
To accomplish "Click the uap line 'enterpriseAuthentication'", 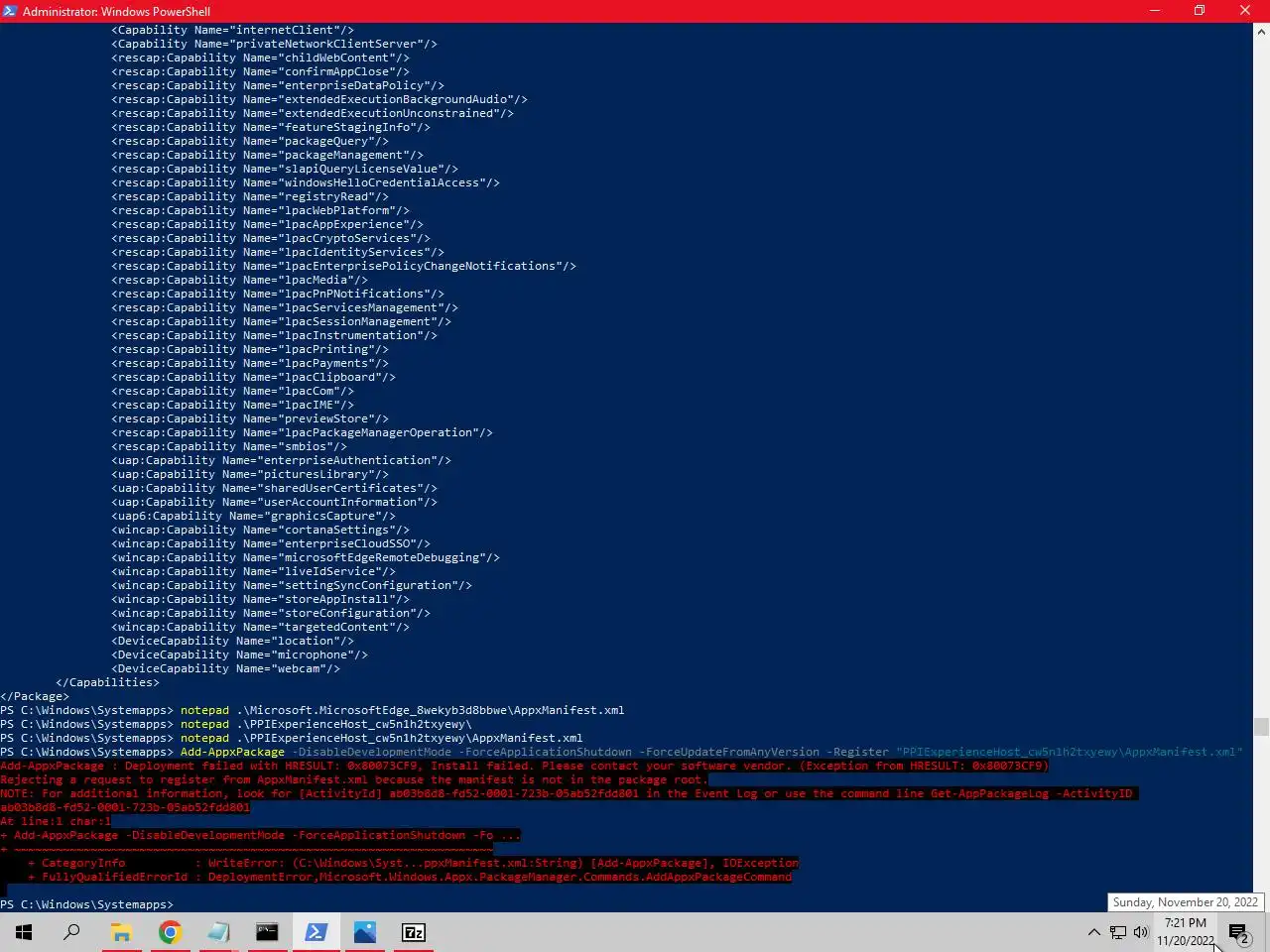I will (281, 460).
